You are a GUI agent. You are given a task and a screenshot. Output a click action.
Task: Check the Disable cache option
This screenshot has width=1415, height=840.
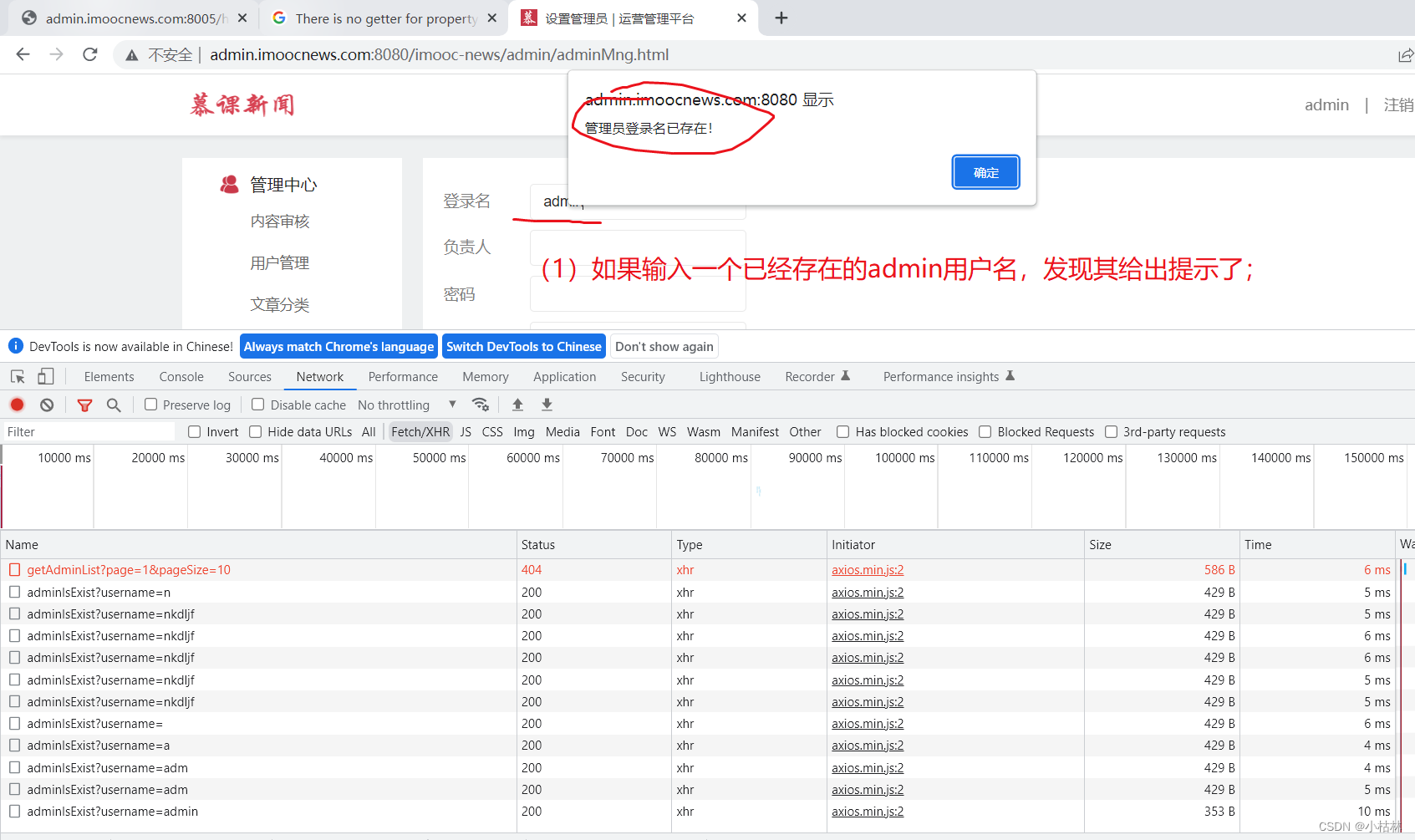pos(257,405)
